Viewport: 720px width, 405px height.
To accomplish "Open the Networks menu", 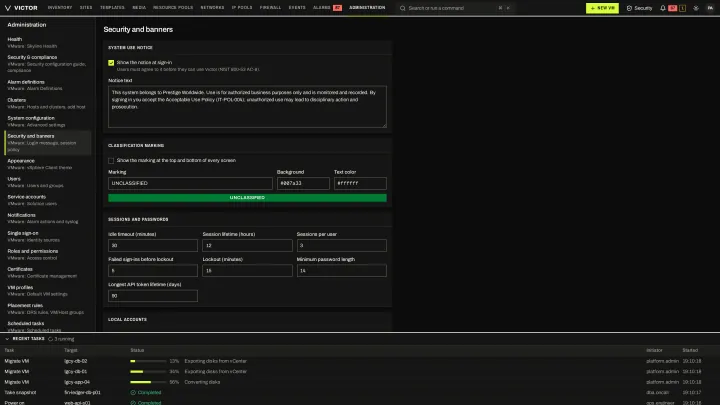I will coord(212,8).
